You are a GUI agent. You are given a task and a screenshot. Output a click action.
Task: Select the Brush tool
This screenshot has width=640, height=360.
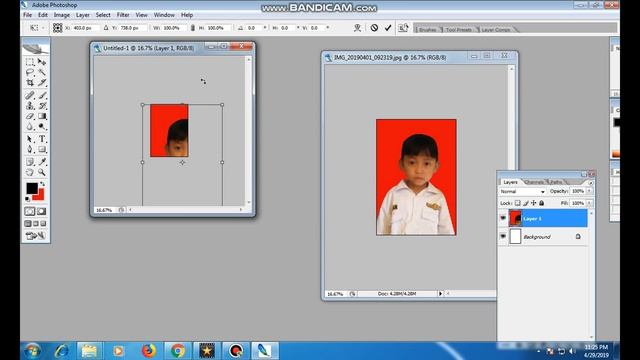click(42, 96)
